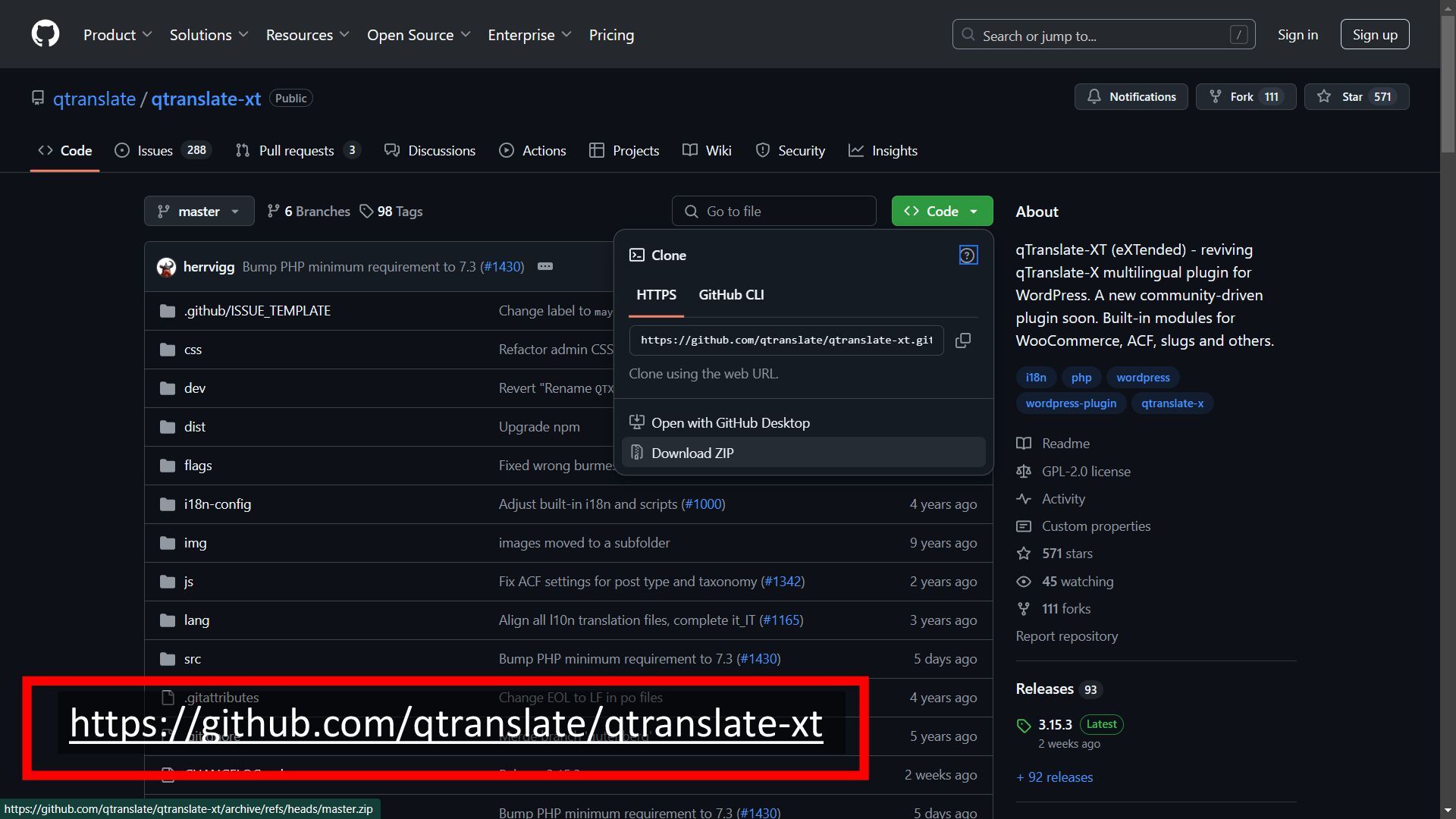1456x819 pixels.
Task: Open the clone help question mark icon
Action: pos(968,256)
